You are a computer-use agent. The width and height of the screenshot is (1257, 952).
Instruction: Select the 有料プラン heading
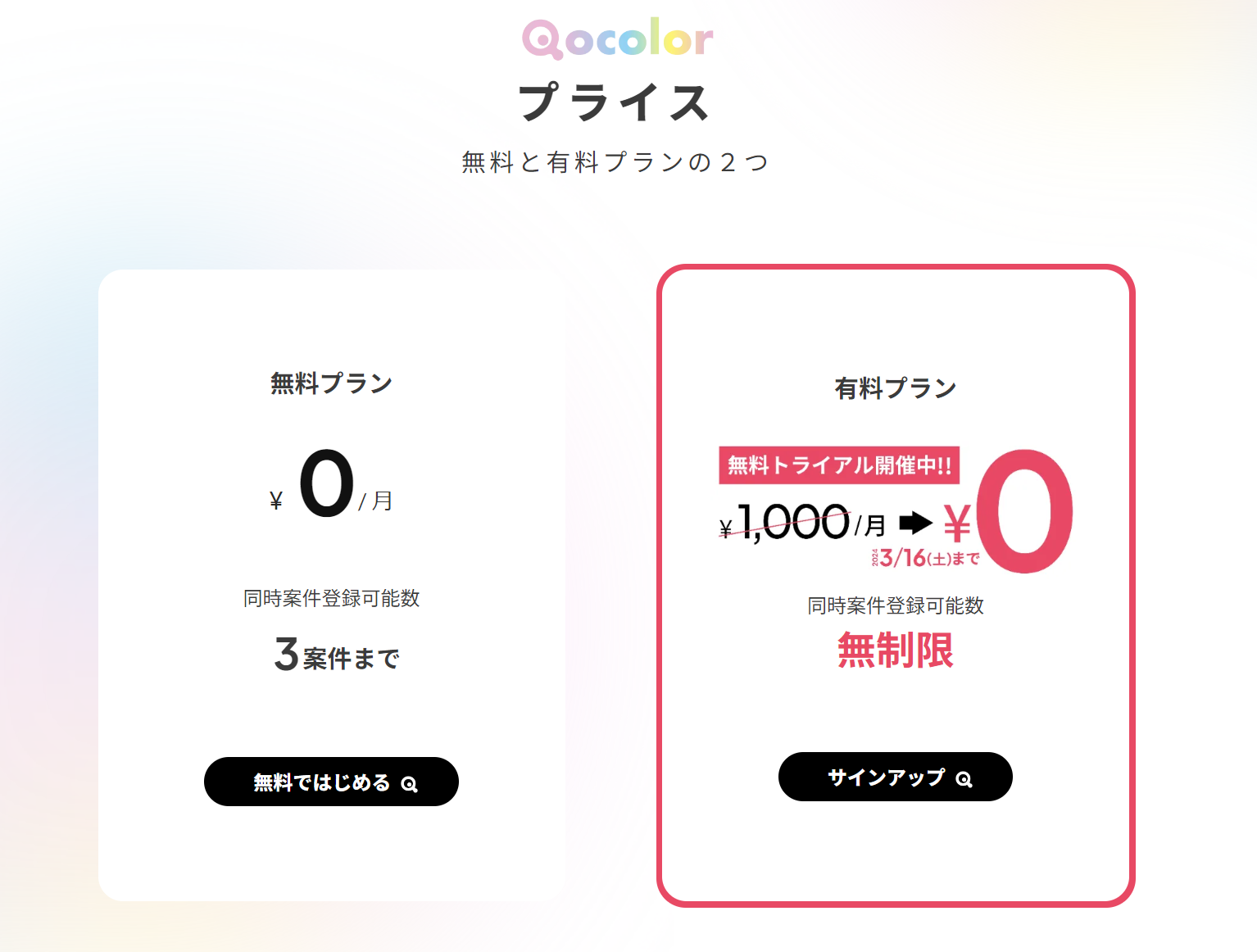point(895,388)
